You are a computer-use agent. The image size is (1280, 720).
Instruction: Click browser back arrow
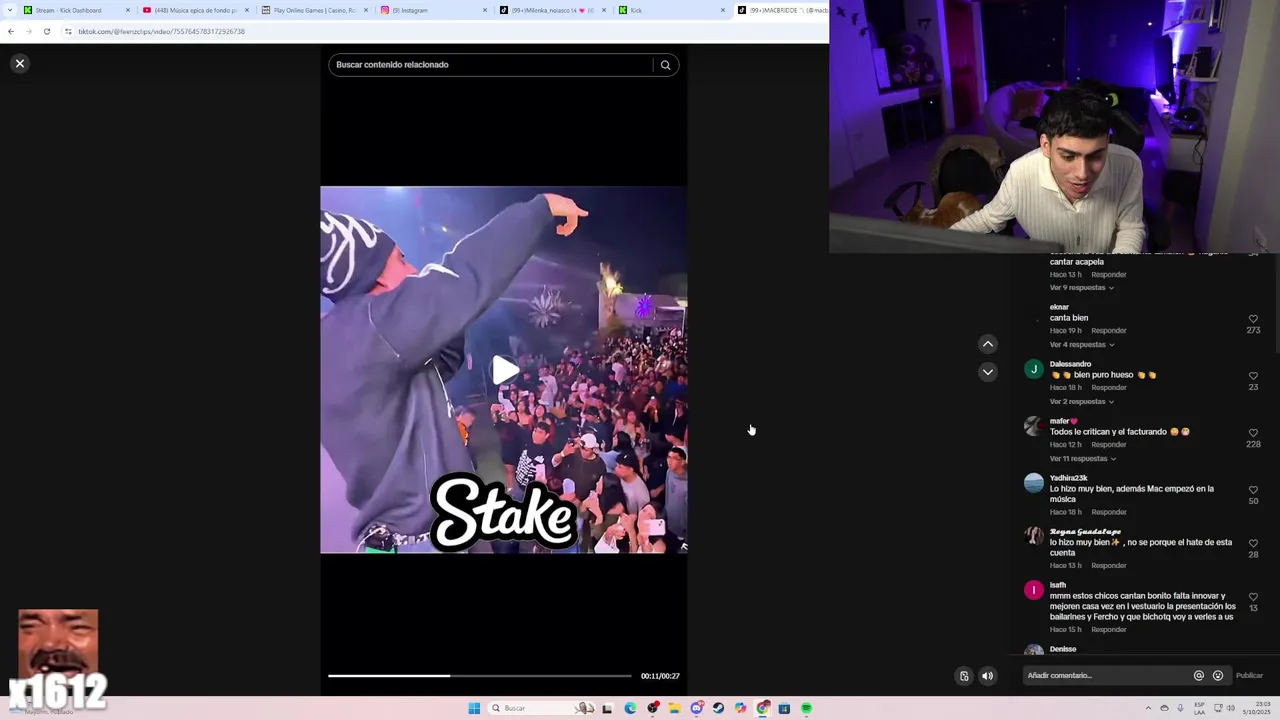click(x=10, y=31)
